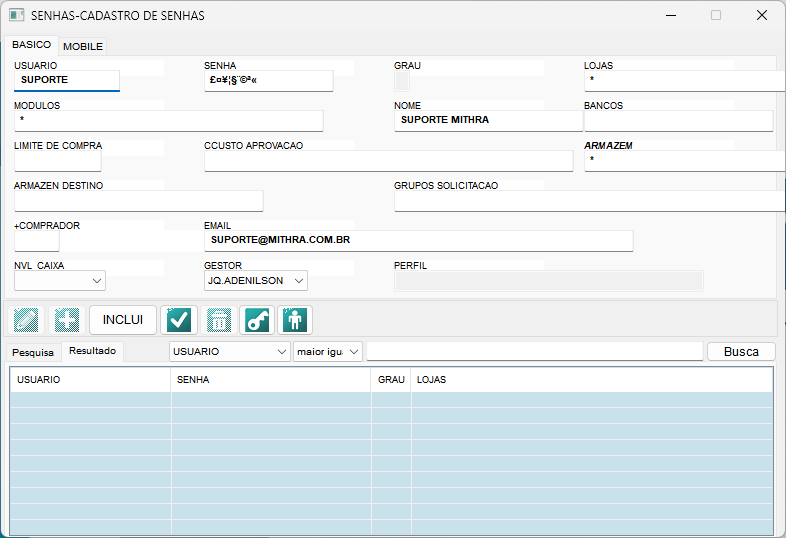The image size is (786, 538).
Task: Click the SENHA column header
Action: click(270, 380)
